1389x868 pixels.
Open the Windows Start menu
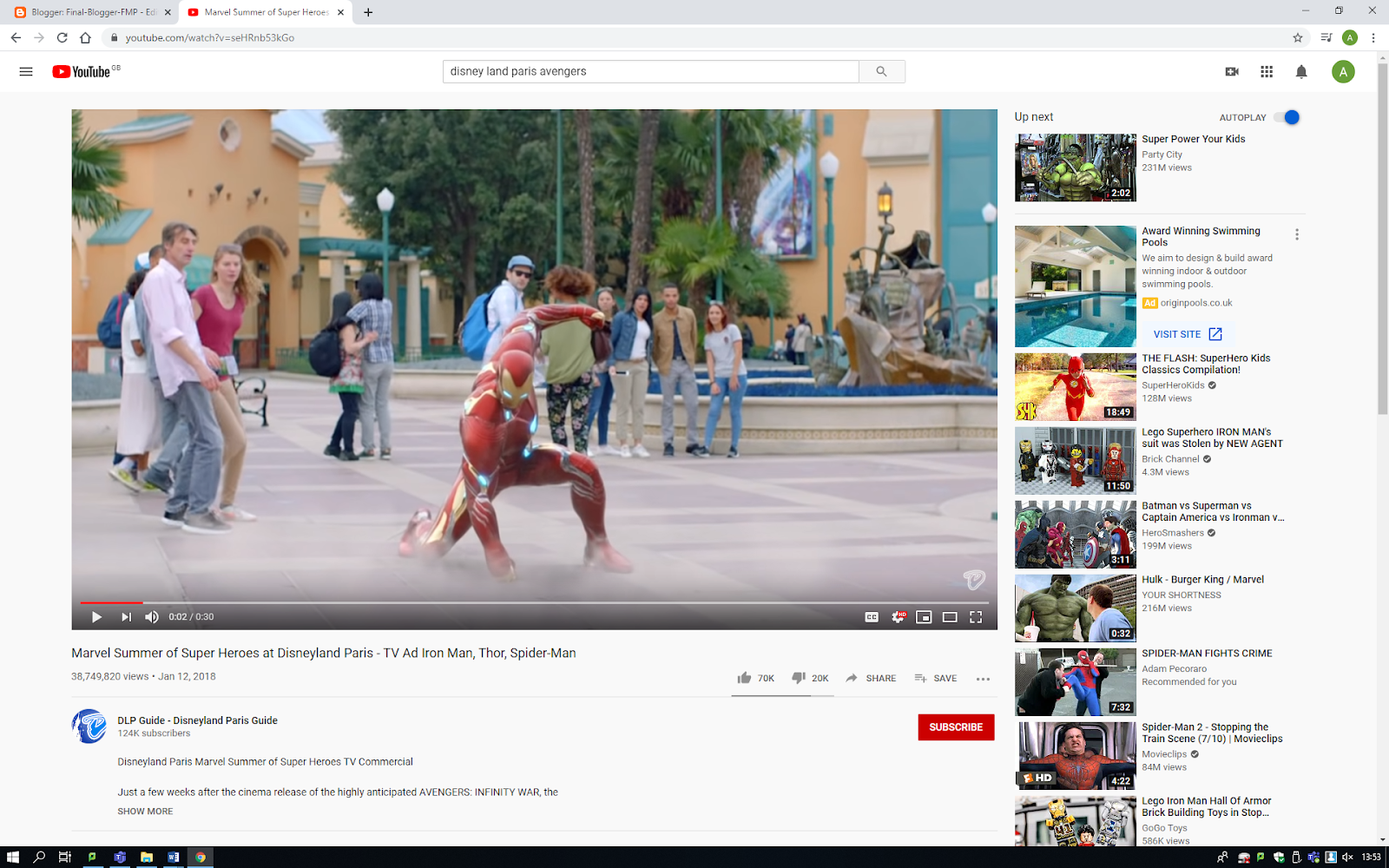[12, 857]
